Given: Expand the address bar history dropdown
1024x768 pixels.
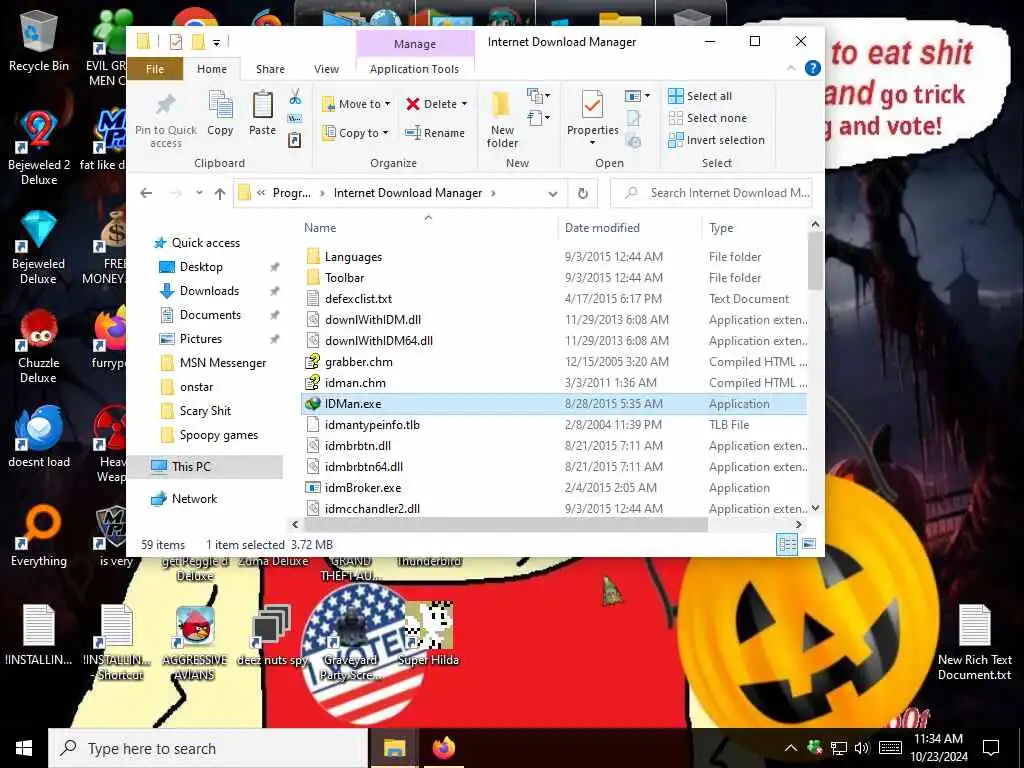Looking at the screenshot, I should click(x=552, y=193).
